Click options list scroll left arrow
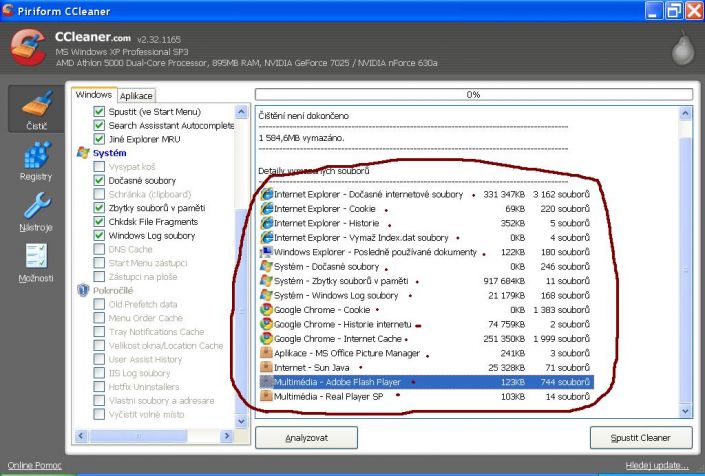The width and height of the screenshot is (705, 476). click(x=81, y=436)
